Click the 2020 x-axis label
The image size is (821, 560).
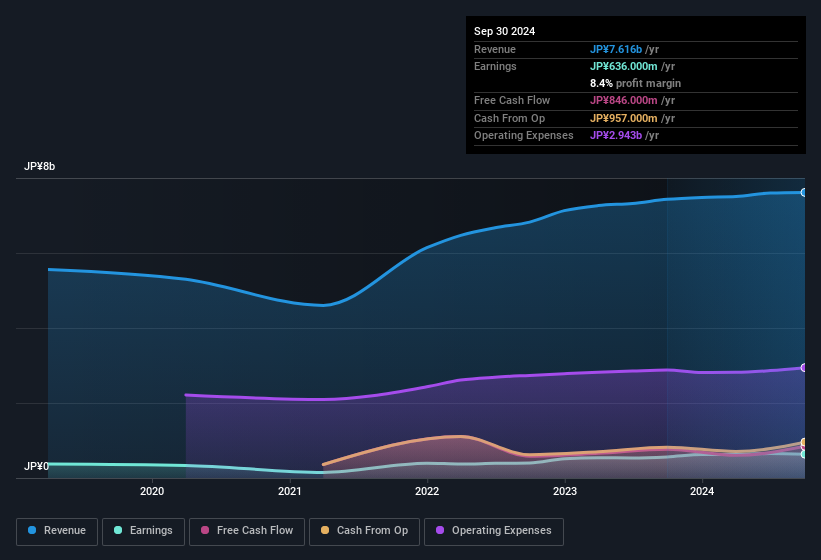click(x=152, y=491)
